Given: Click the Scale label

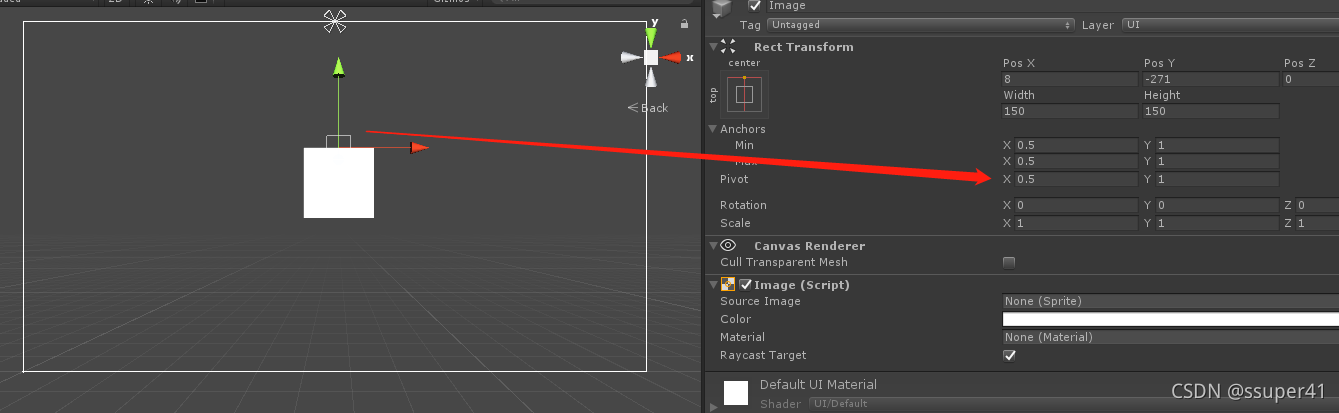Looking at the screenshot, I should click(x=735, y=223).
